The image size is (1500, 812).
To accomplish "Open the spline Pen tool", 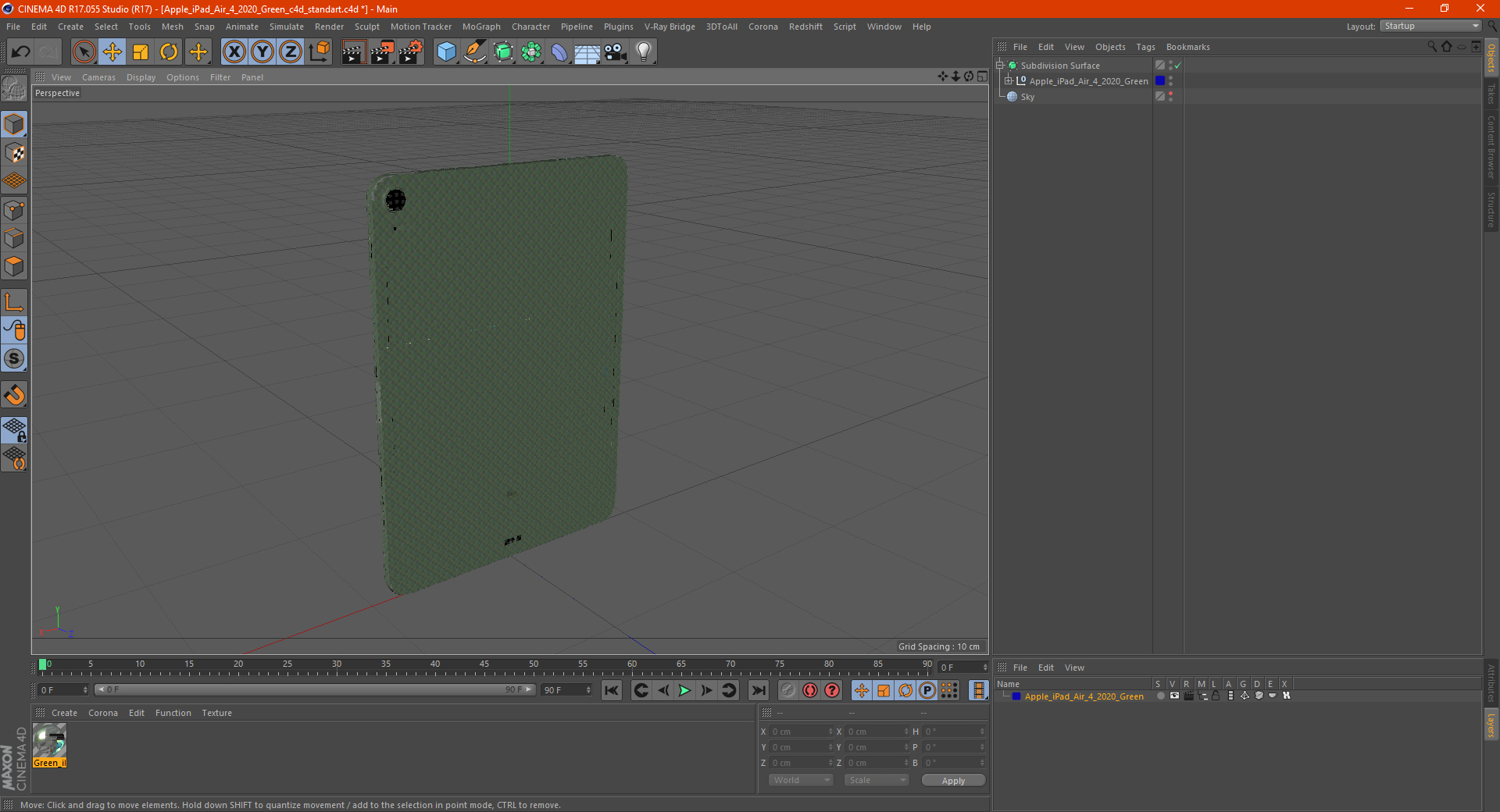I will click(x=475, y=52).
